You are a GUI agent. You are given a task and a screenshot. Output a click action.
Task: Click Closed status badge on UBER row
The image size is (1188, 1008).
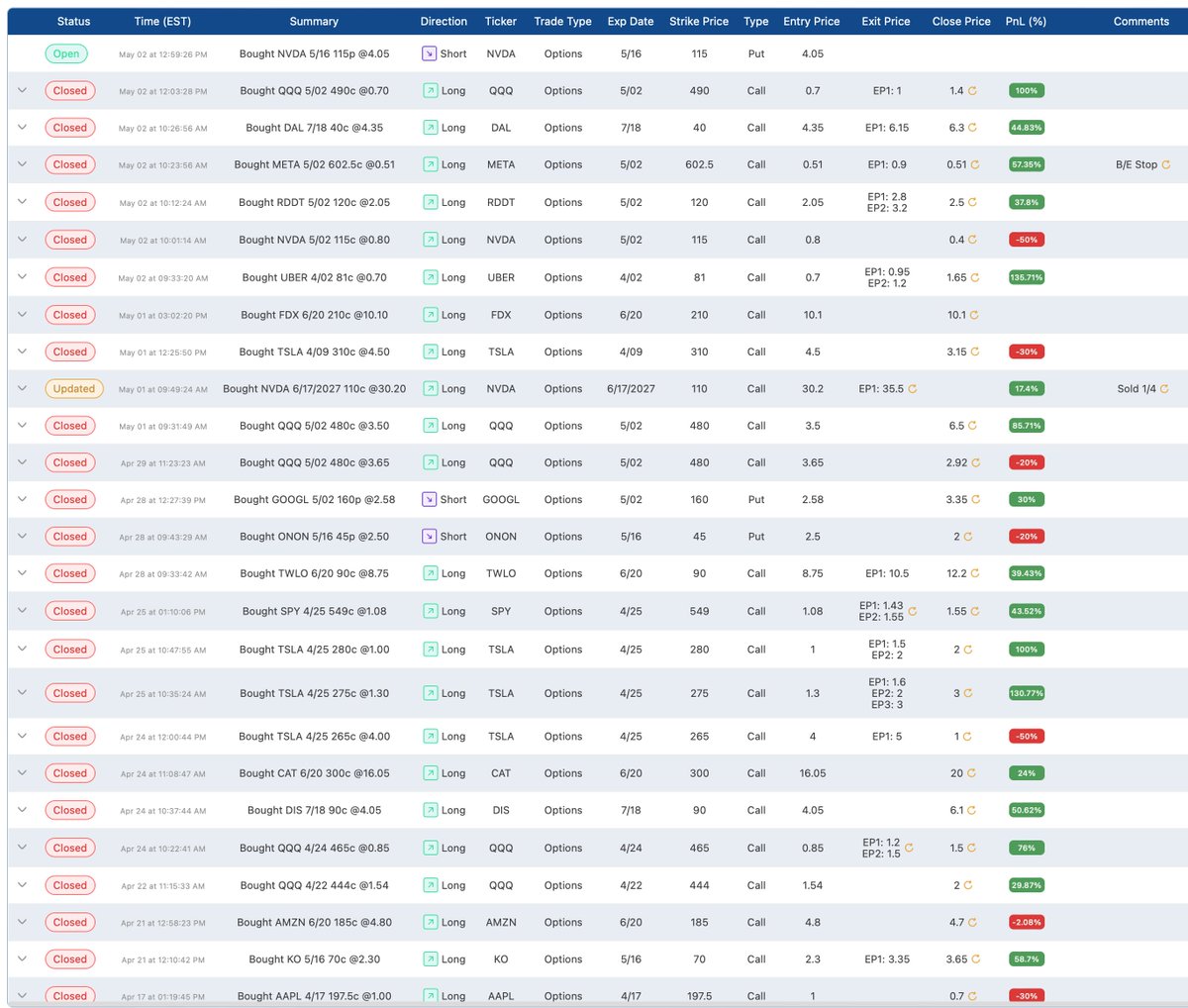(x=70, y=278)
